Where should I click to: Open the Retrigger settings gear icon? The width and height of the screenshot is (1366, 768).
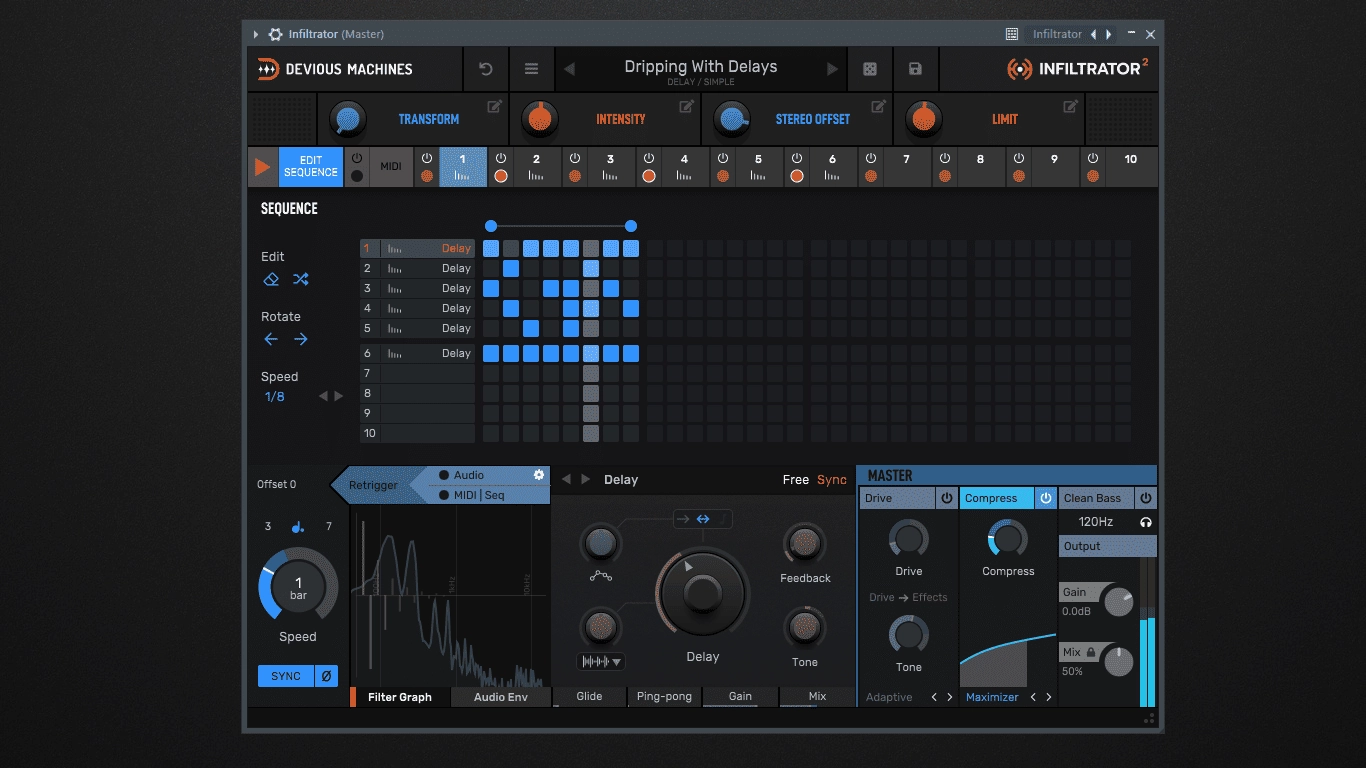[x=539, y=475]
